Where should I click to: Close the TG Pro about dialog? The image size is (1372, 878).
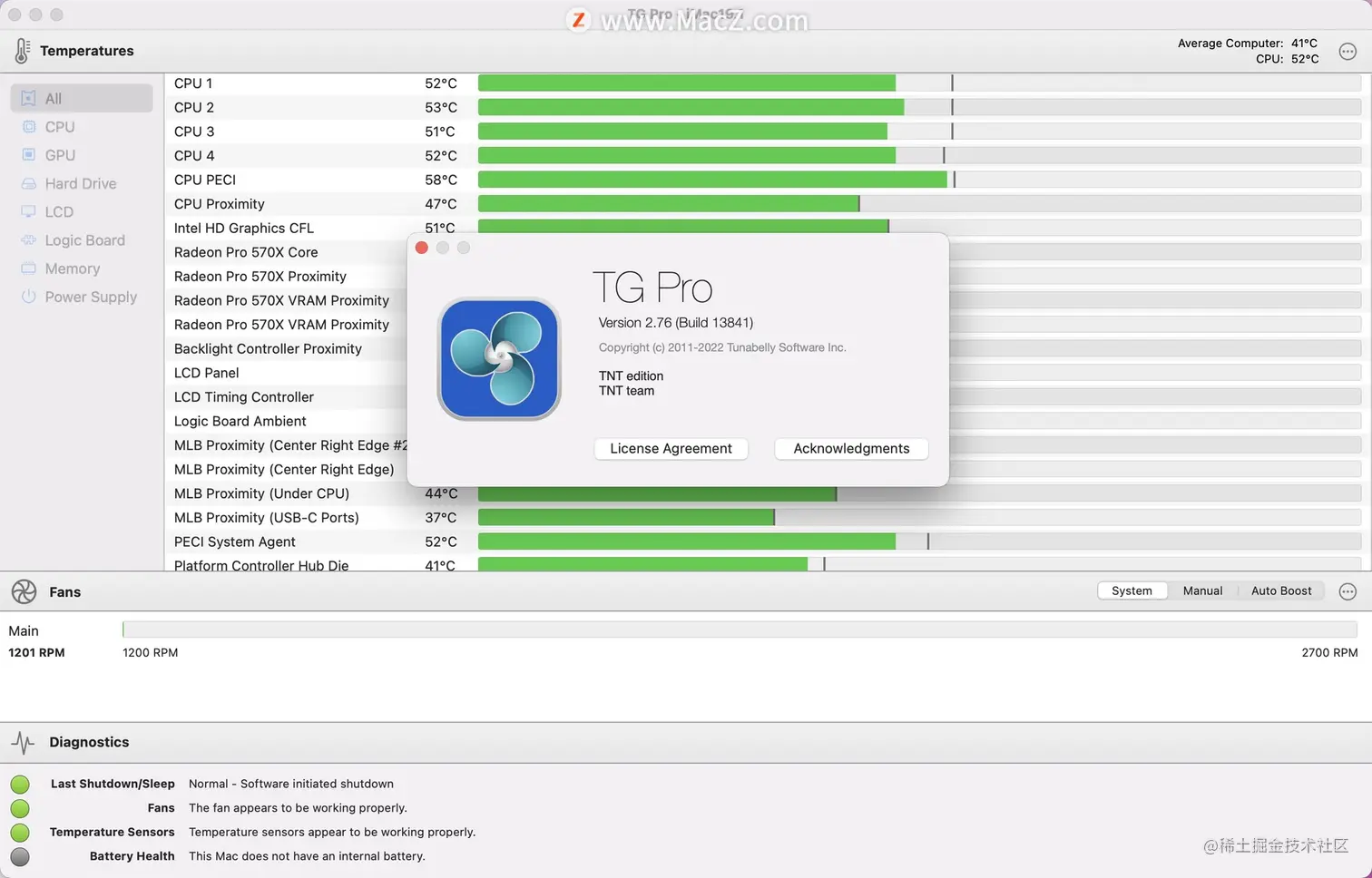click(x=421, y=248)
